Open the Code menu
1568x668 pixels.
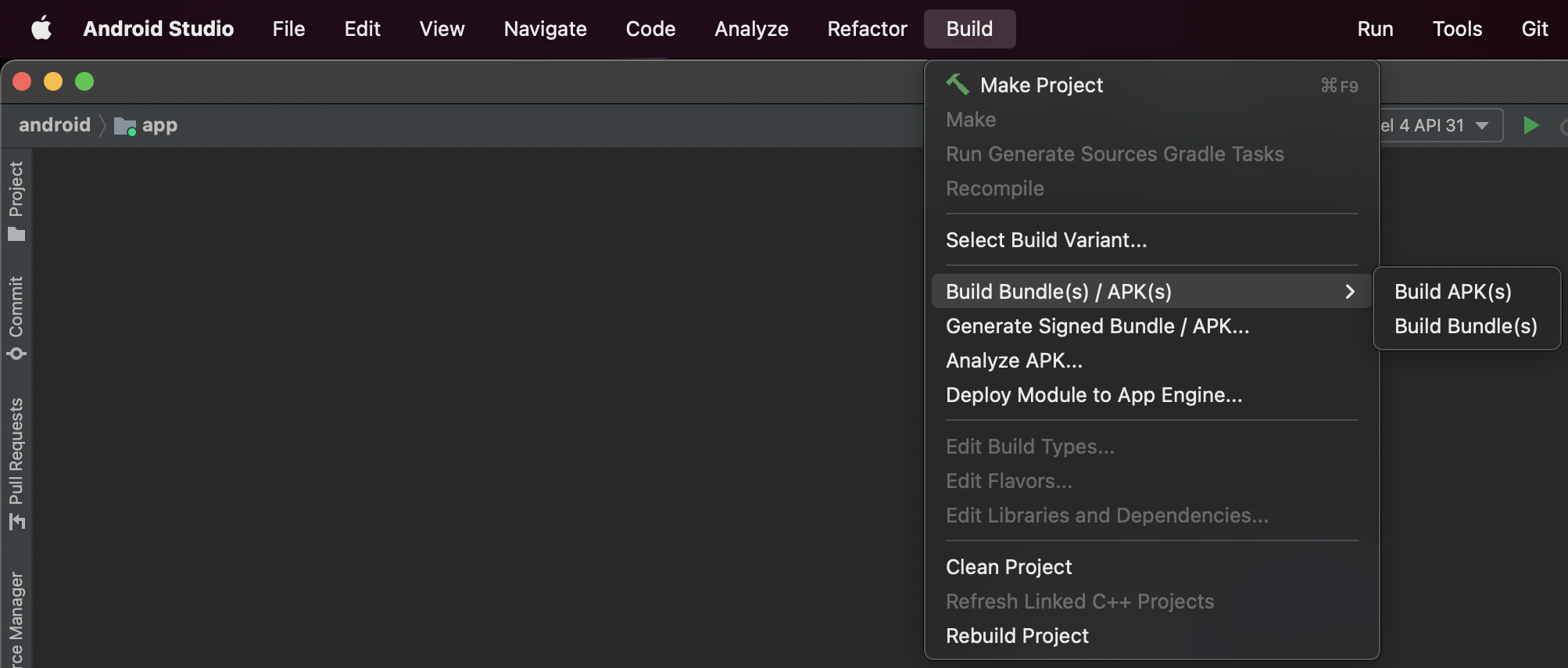[650, 29]
